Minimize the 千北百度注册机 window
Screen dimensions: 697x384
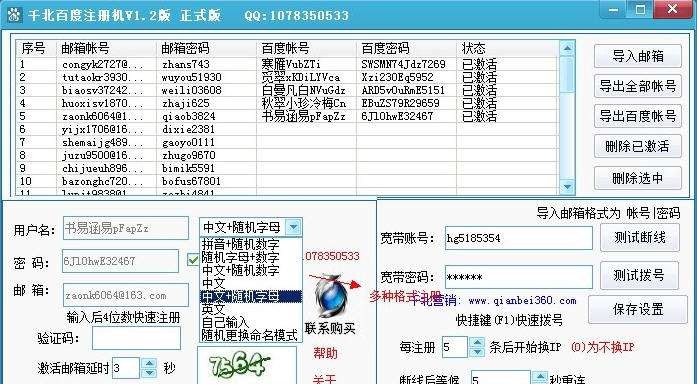[613, 10]
